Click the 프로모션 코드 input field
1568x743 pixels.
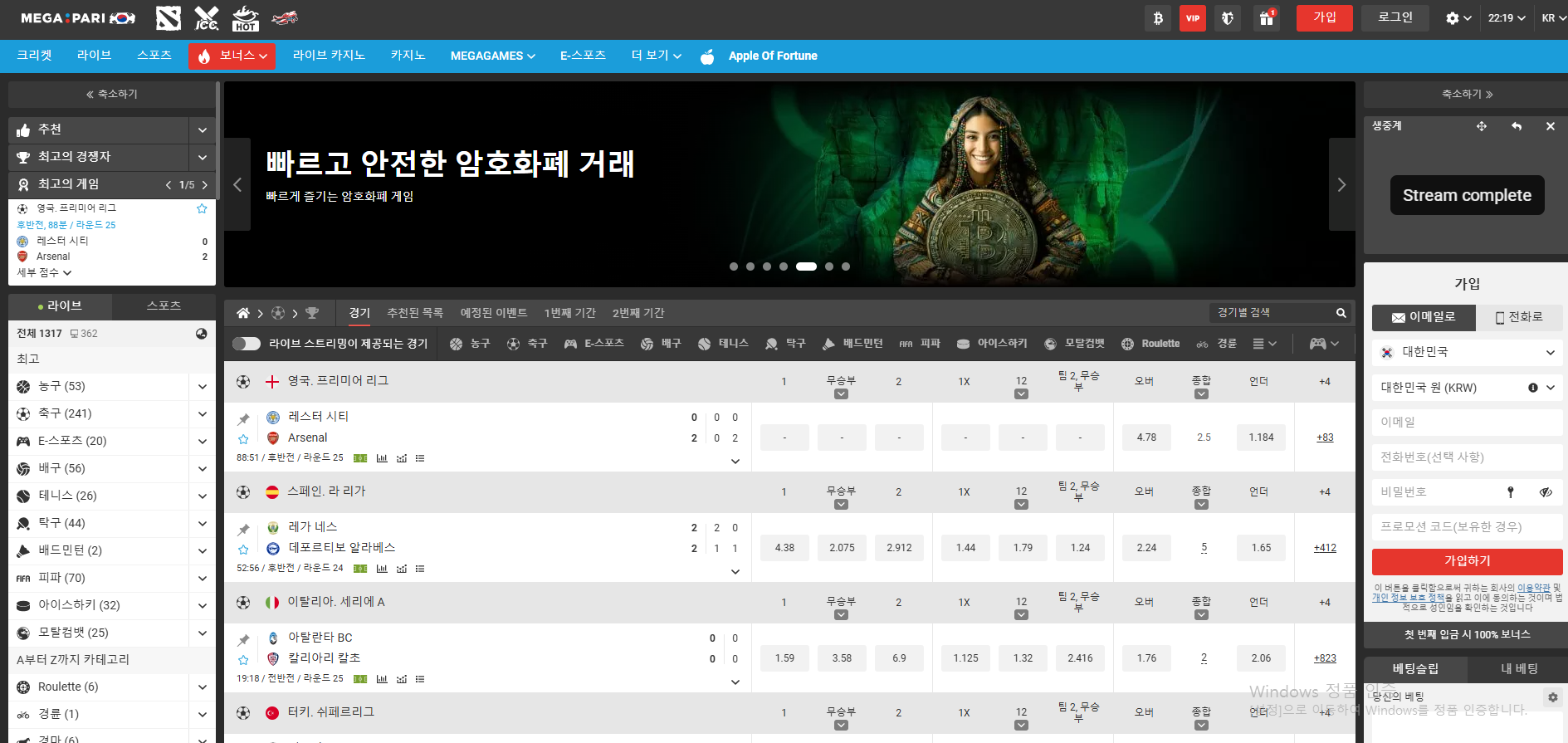pos(1467,527)
